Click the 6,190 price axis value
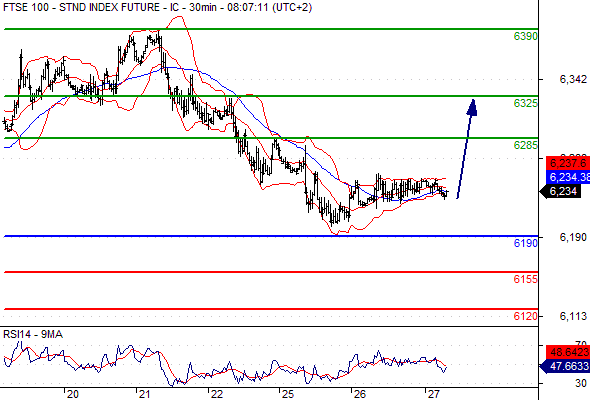 click(x=573, y=237)
